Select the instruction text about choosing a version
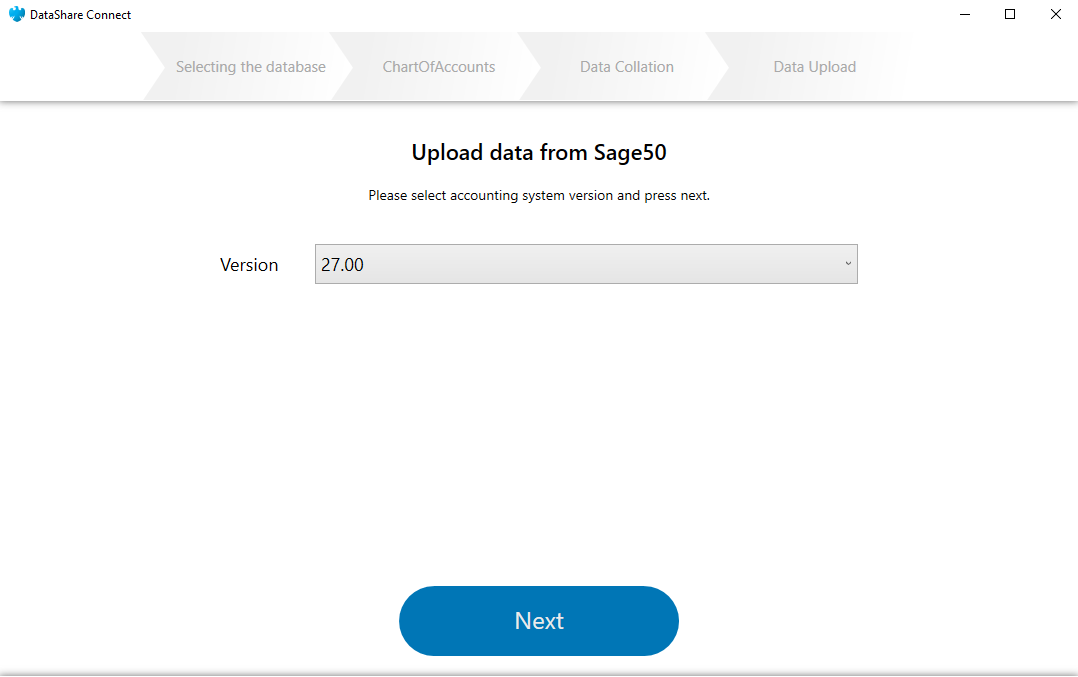 [538, 195]
